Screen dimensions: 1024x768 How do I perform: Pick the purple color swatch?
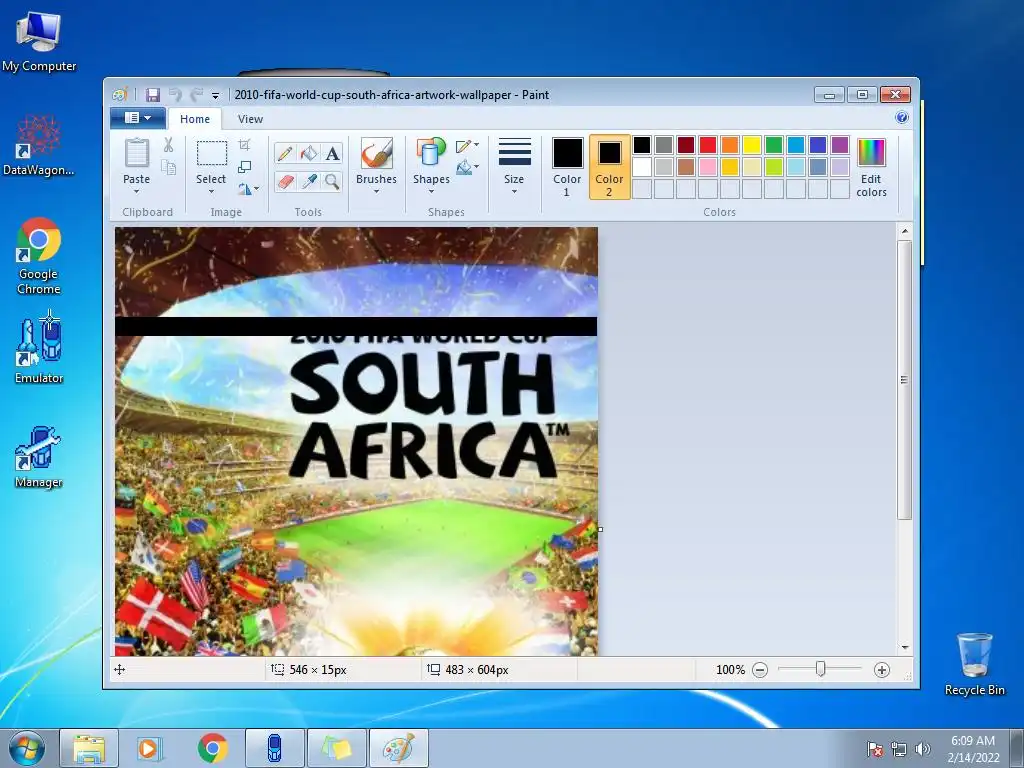tap(840, 145)
